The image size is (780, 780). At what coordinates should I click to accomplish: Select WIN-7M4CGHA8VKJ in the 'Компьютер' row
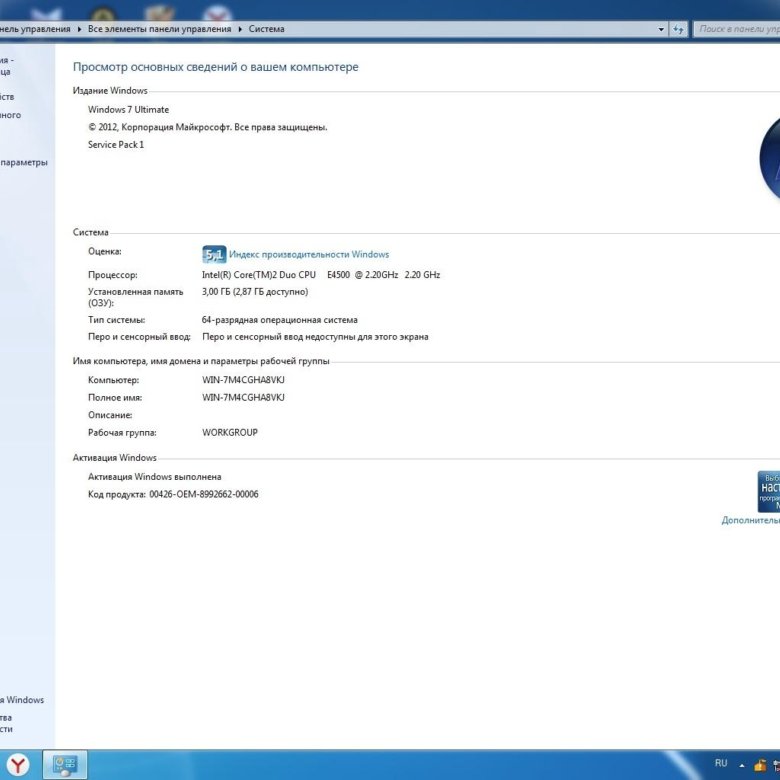click(243, 380)
